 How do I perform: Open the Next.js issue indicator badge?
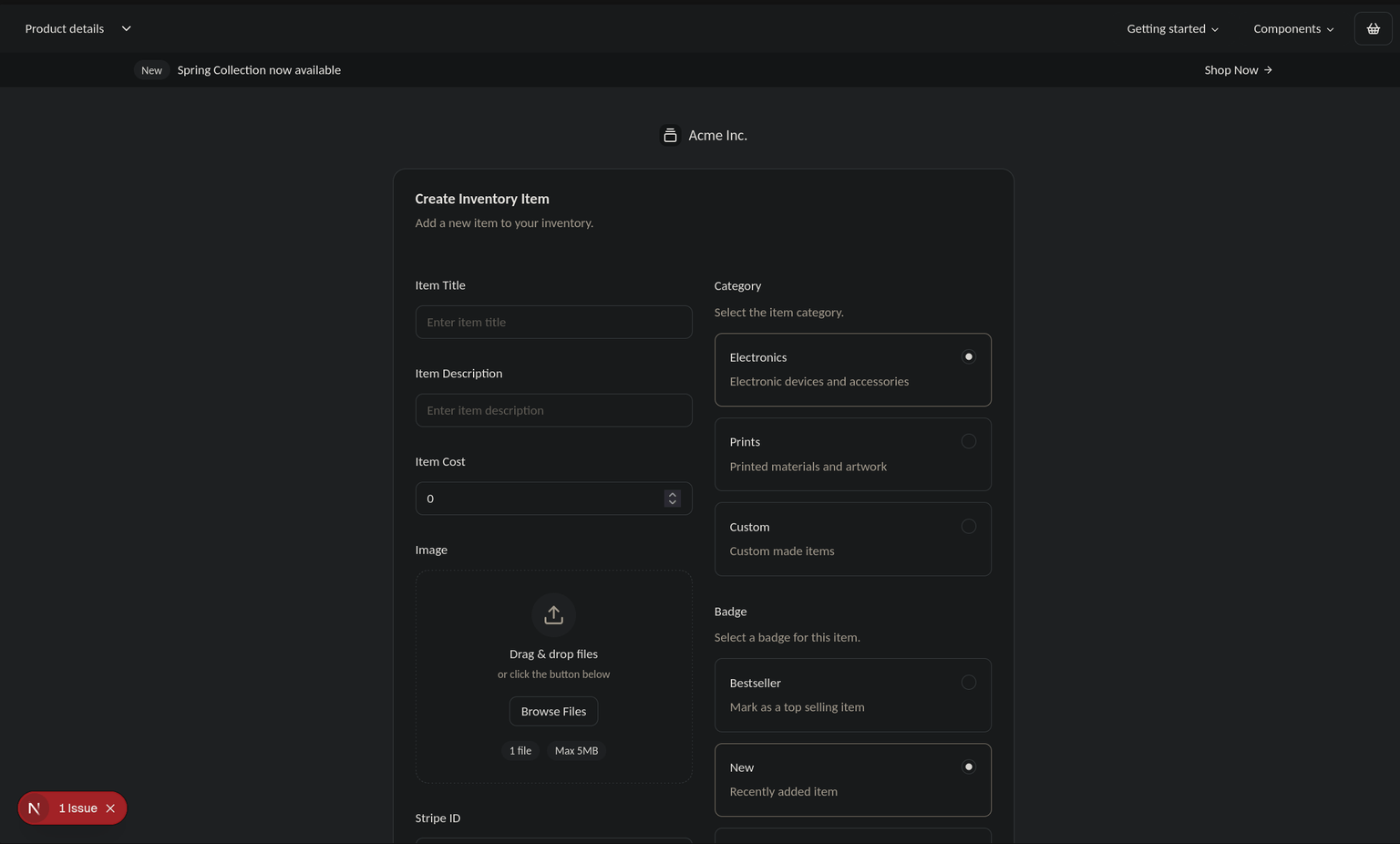coord(35,808)
